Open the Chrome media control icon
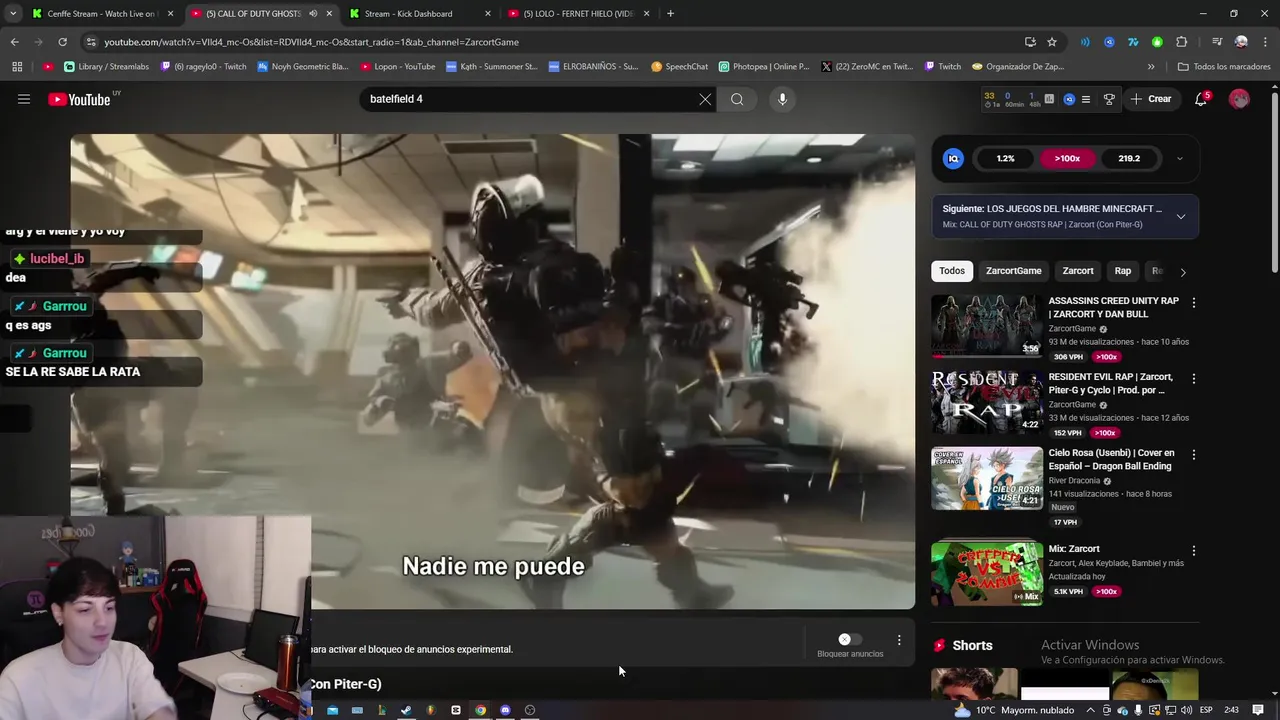Image resolution: width=1280 pixels, height=720 pixels. (1217, 42)
